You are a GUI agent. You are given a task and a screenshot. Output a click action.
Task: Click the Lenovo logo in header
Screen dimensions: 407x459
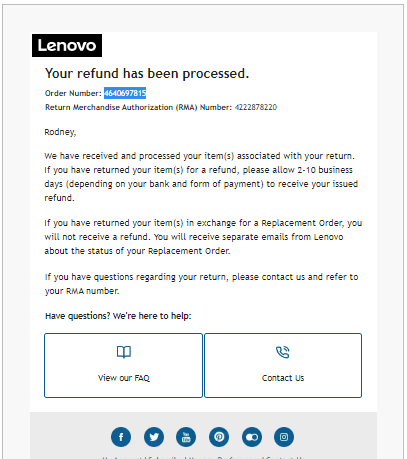pos(67,45)
